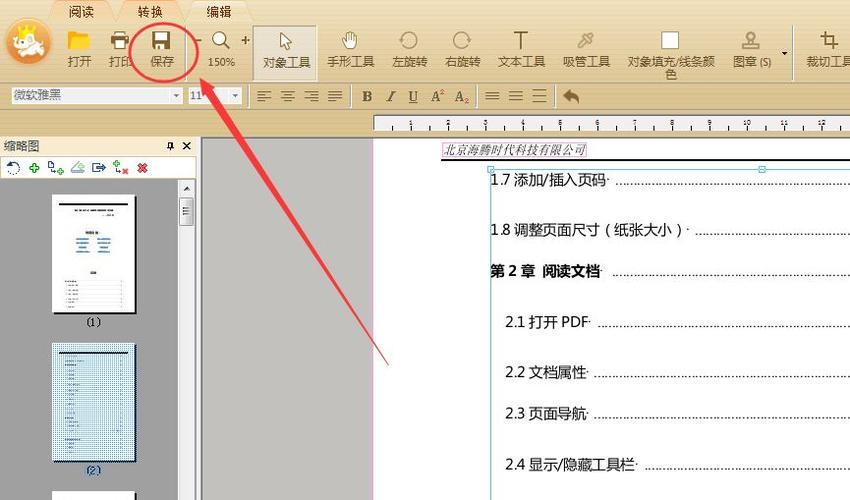
Task: Justify the text alignment
Action: coord(335,97)
